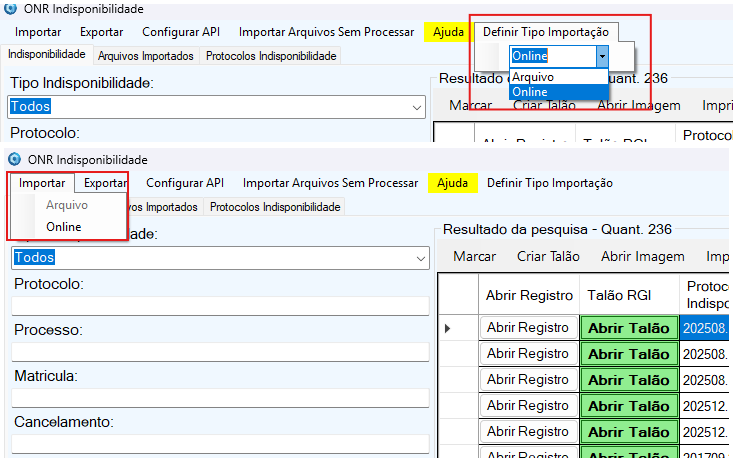Image resolution: width=733 pixels, height=460 pixels.
Task: Open the Exportar menu in the lower window
Action: [105, 183]
